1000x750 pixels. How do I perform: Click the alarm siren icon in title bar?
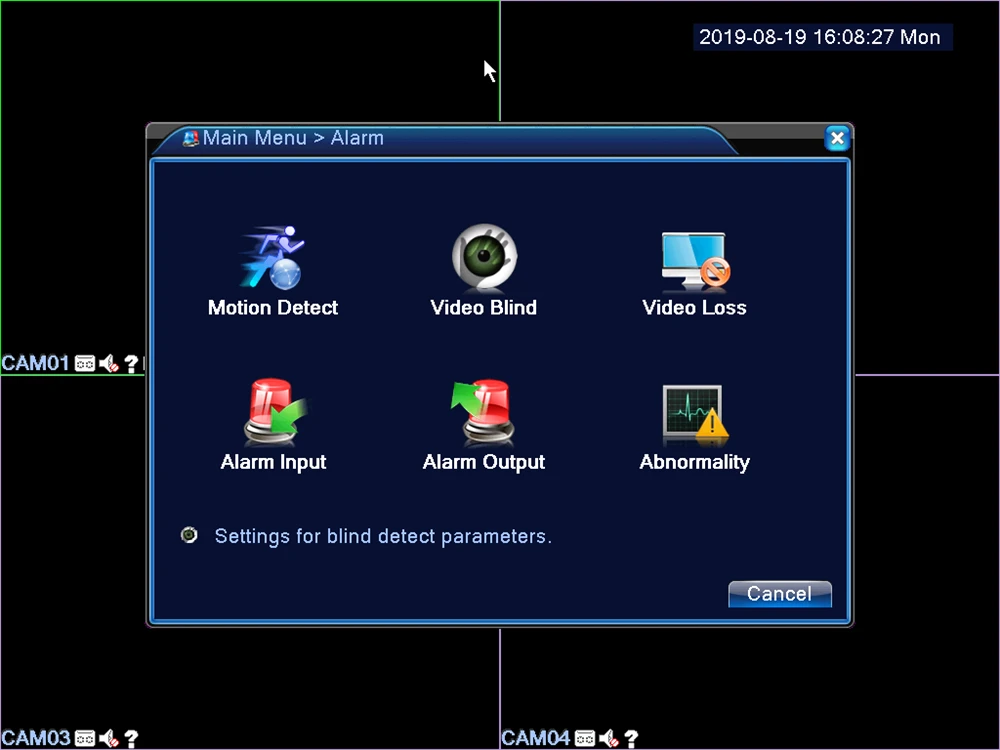point(190,138)
